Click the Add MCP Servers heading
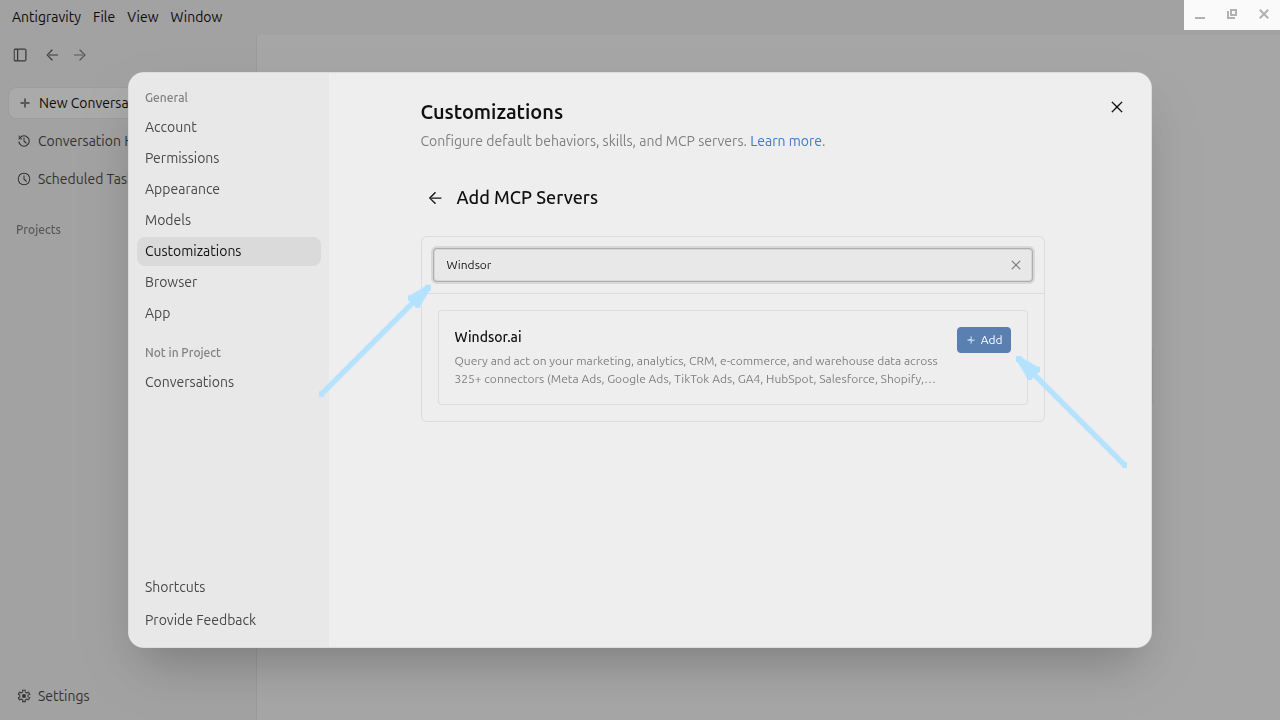The width and height of the screenshot is (1280, 720). pos(527,198)
